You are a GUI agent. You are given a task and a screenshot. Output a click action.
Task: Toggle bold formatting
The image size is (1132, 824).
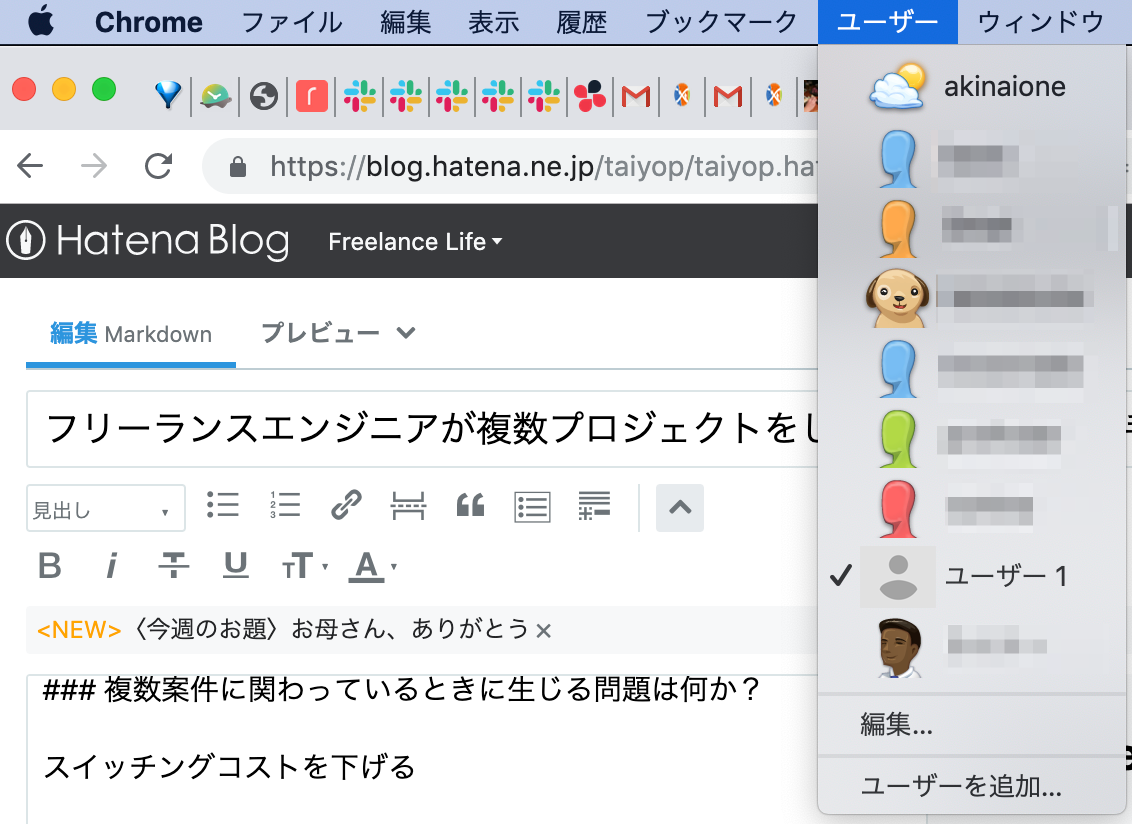tap(50, 566)
